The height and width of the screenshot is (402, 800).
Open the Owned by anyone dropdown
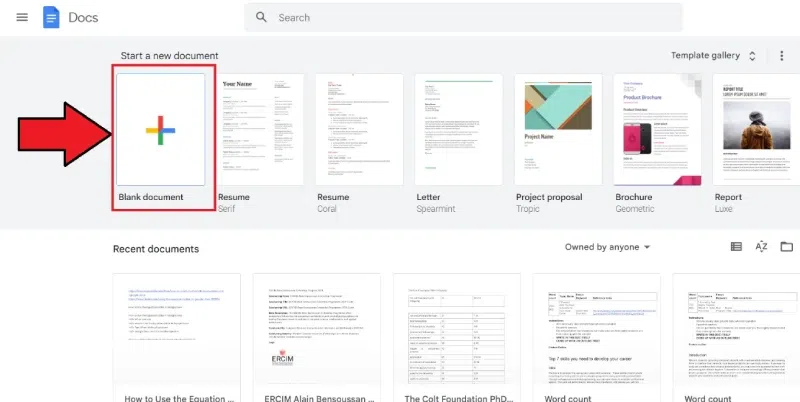click(607, 247)
